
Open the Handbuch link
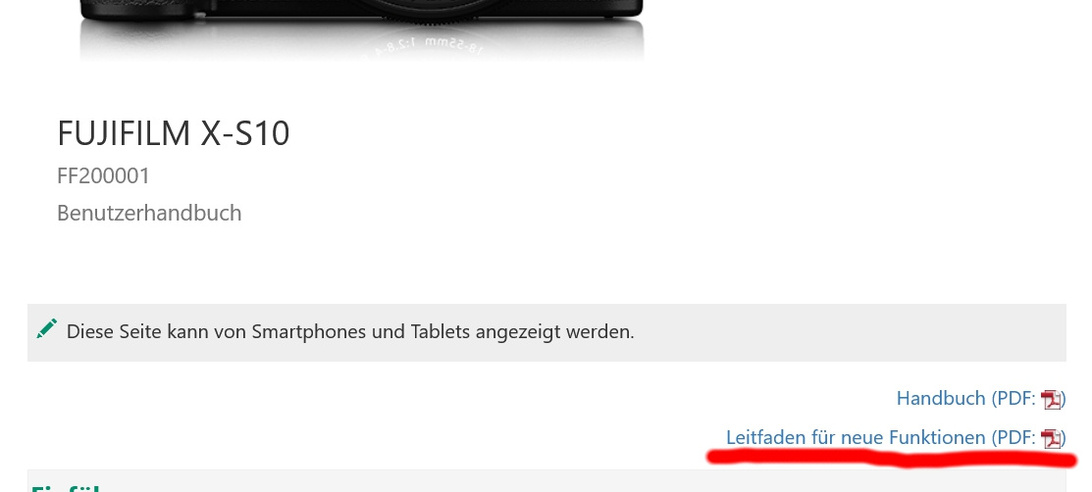click(941, 399)
